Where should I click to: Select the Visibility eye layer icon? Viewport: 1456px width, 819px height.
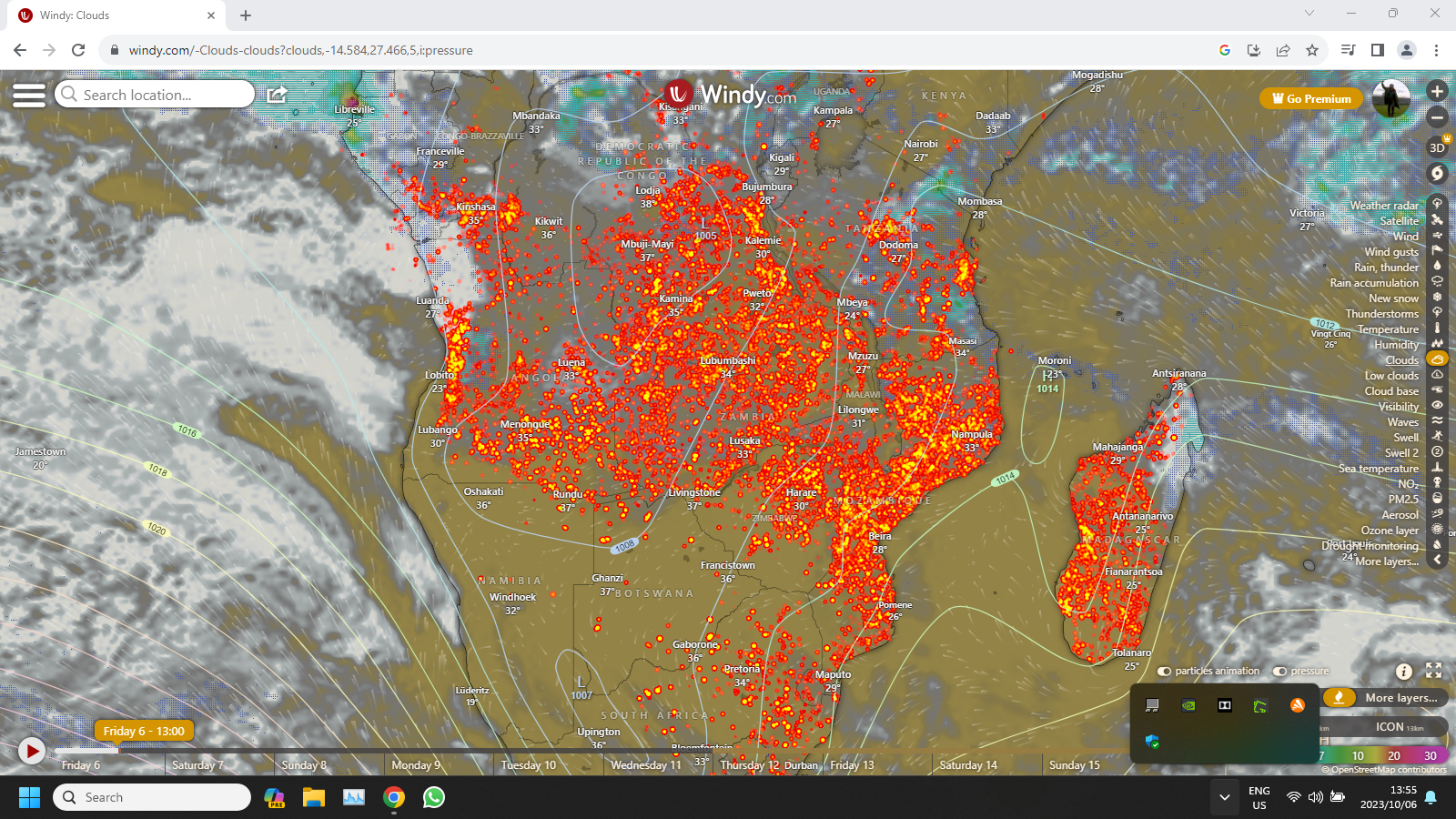pyautogui.click(x=1438, y=406)
